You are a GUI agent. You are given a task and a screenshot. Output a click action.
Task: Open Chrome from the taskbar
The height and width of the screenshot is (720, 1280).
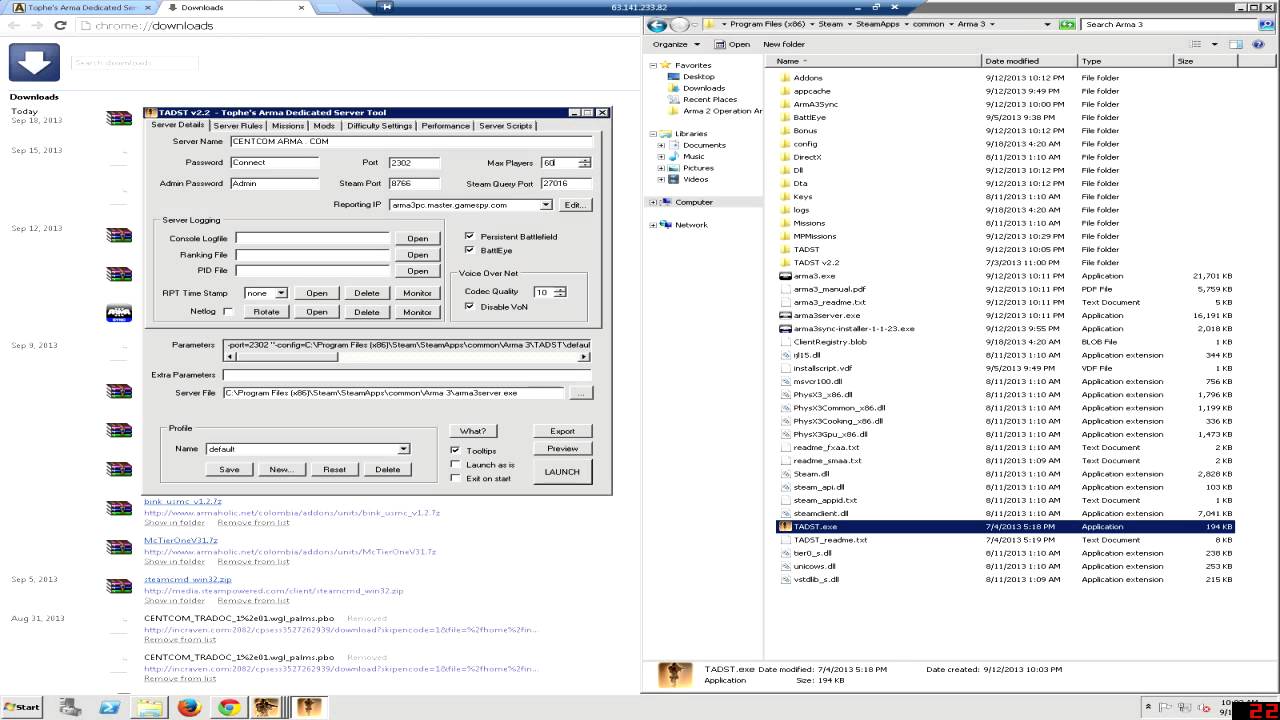coord(229,707)
